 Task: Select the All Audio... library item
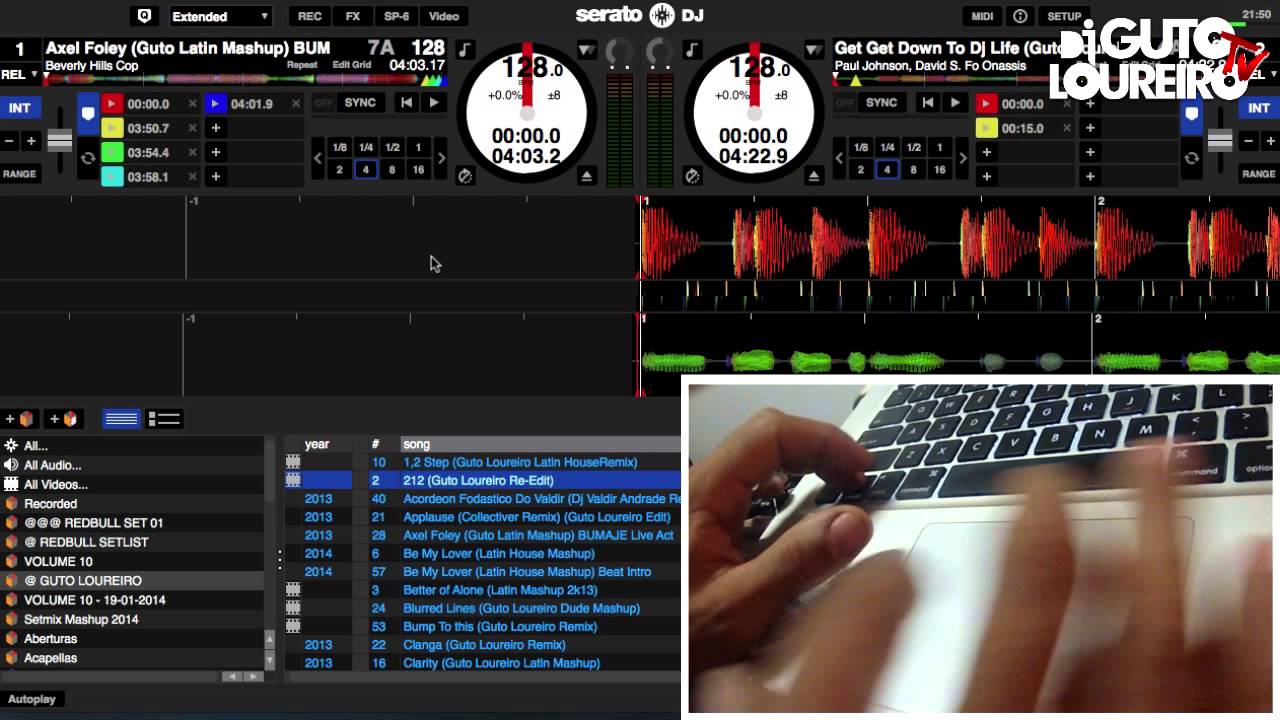132,465
